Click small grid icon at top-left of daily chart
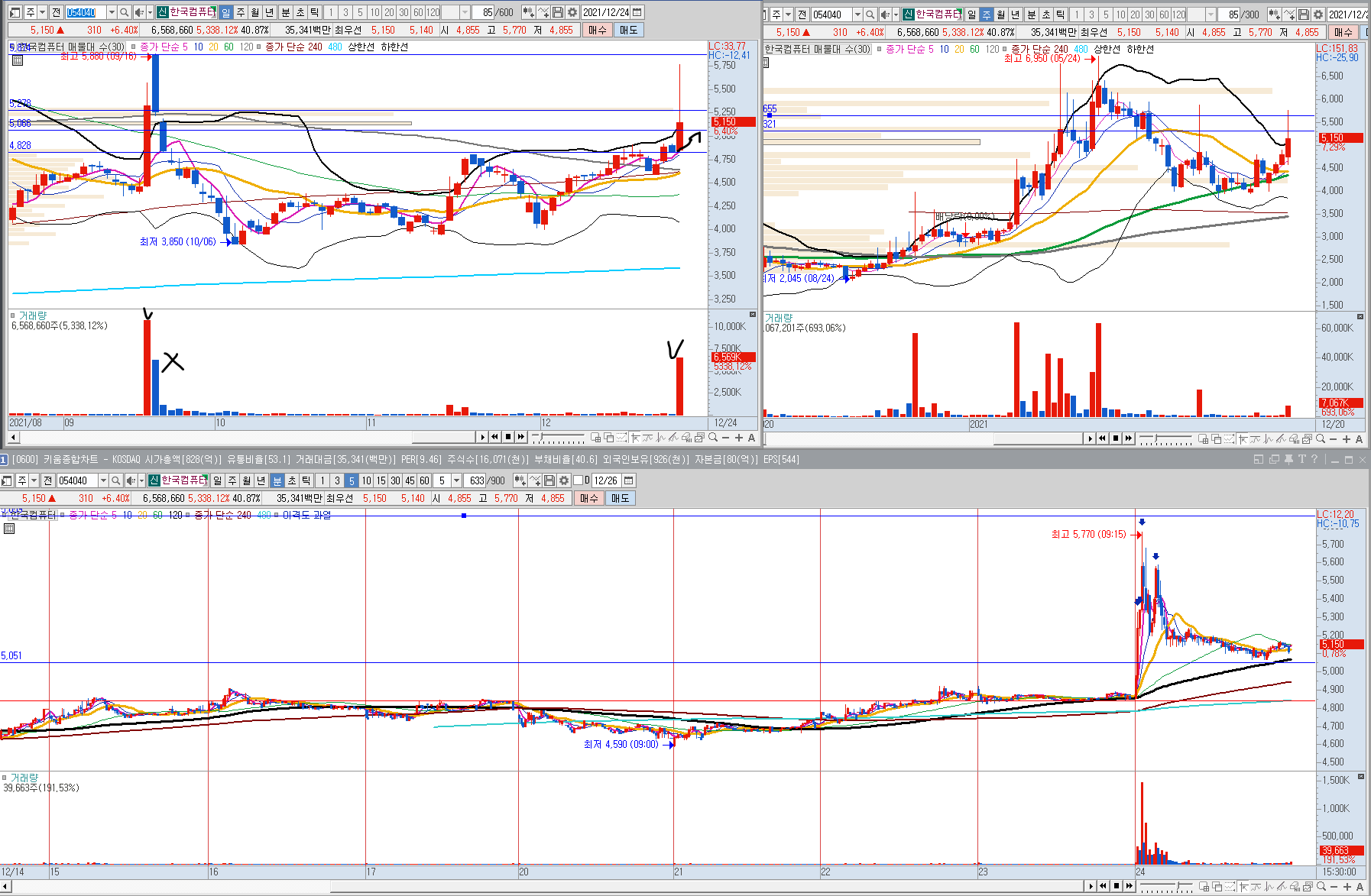 click(x=18, y=60)
